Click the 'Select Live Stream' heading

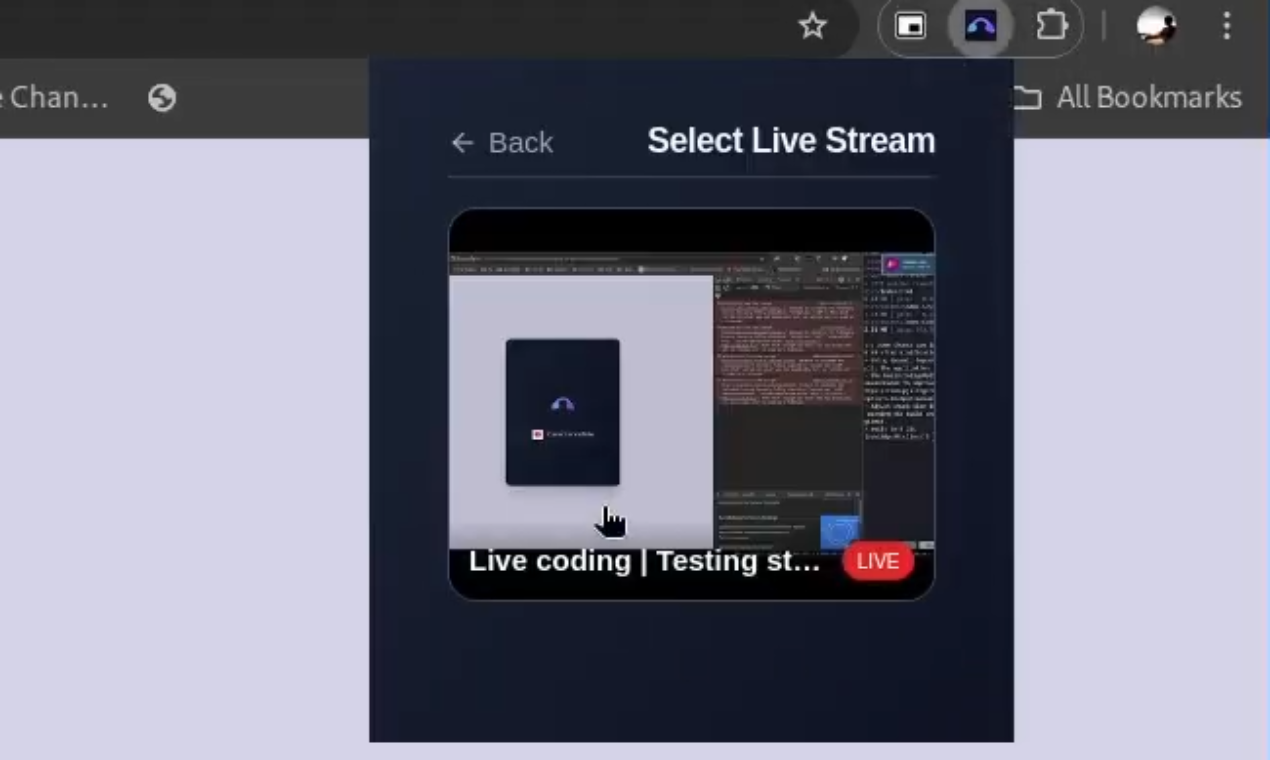click(790, 141)
